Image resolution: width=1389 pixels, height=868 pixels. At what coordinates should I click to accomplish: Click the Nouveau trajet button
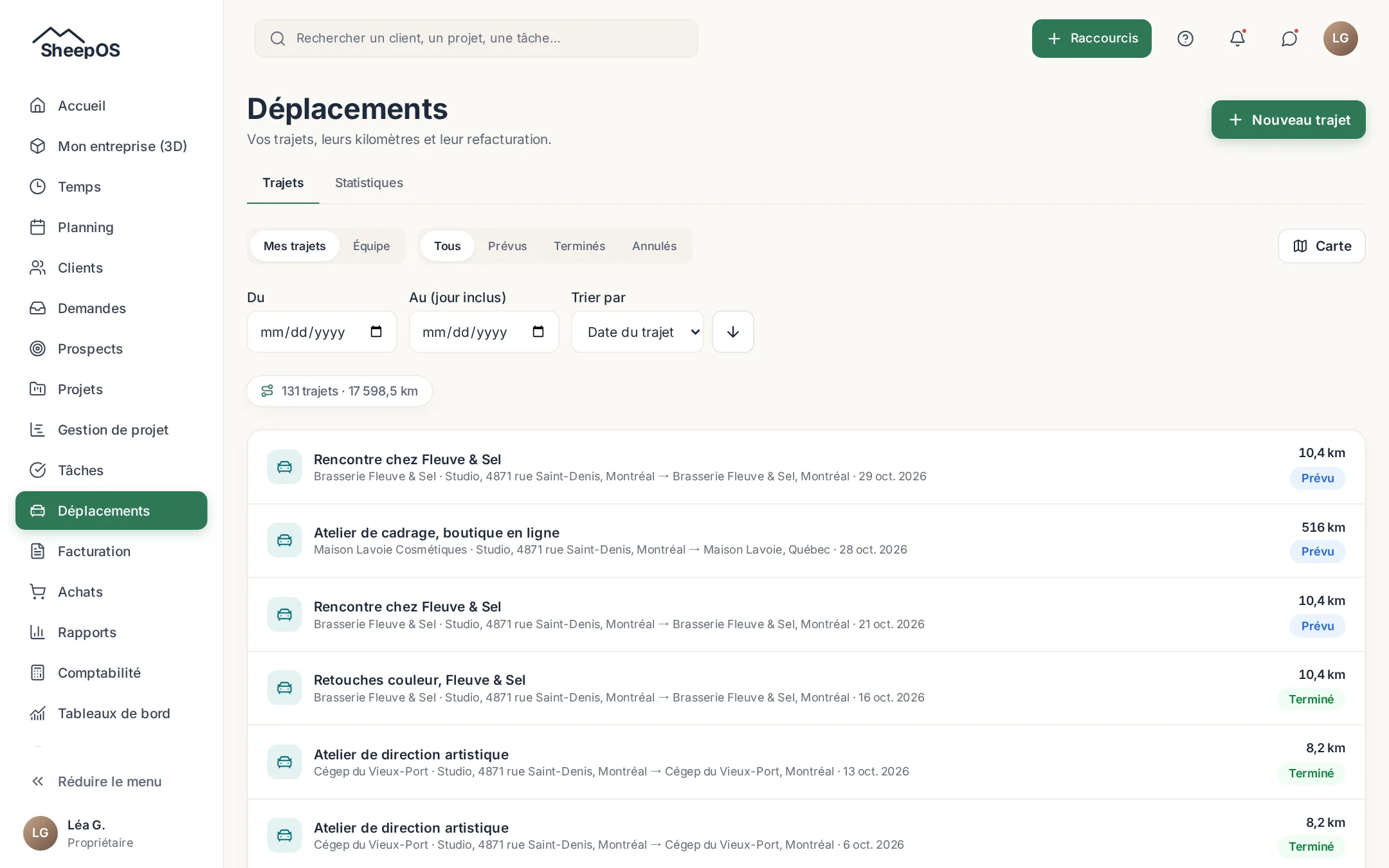1288,120
